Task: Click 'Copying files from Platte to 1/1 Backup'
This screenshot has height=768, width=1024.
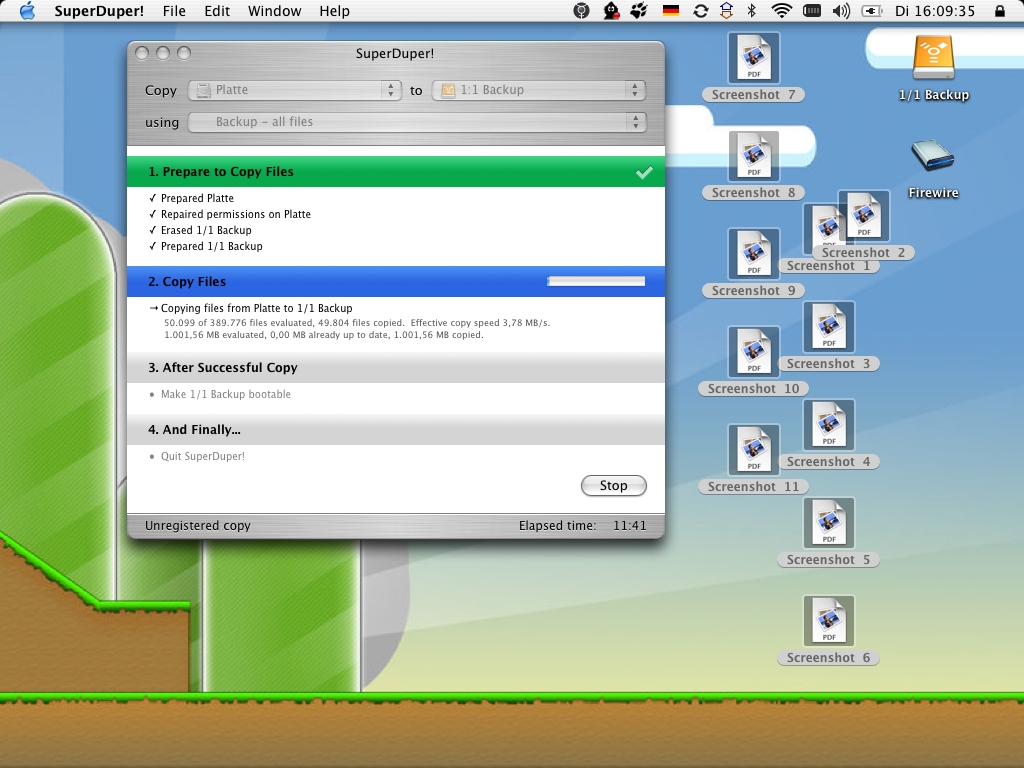Action: coord(257,308)
